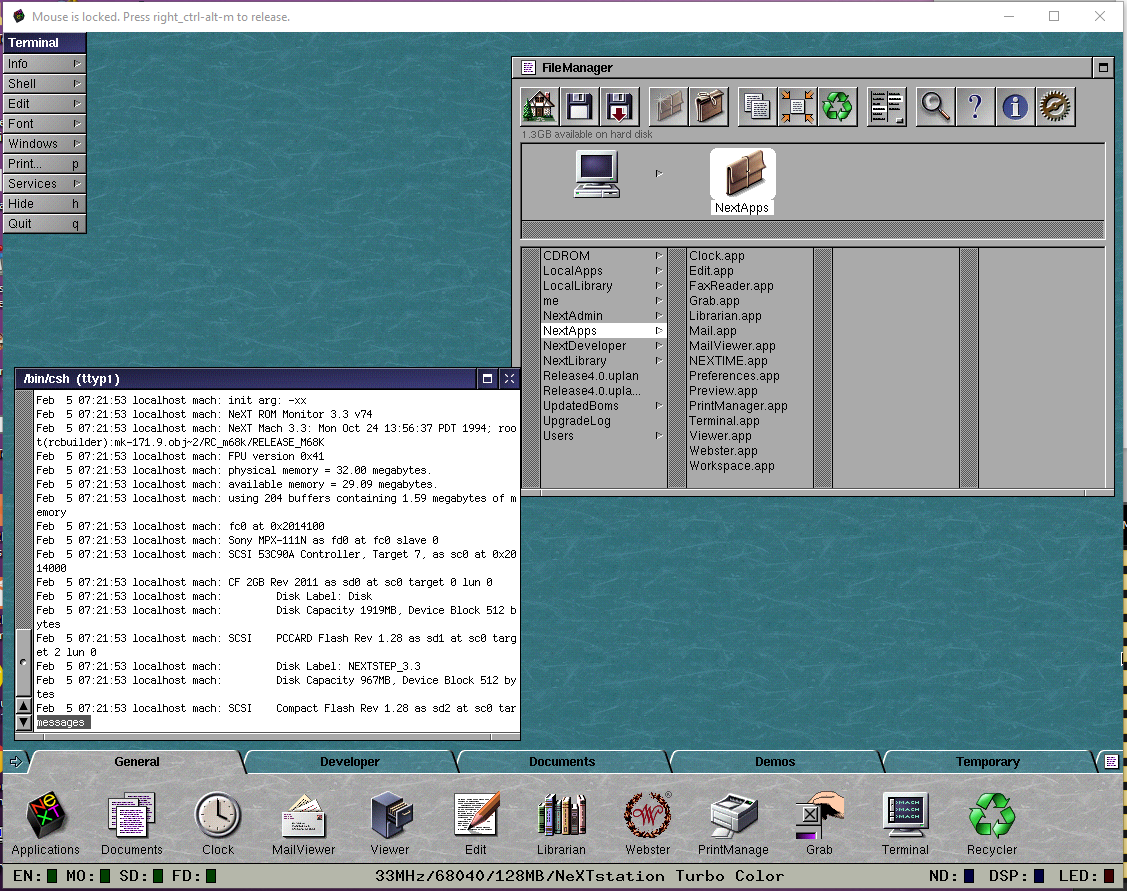Choose Quit from the Terminal menu

coord(45,224)
